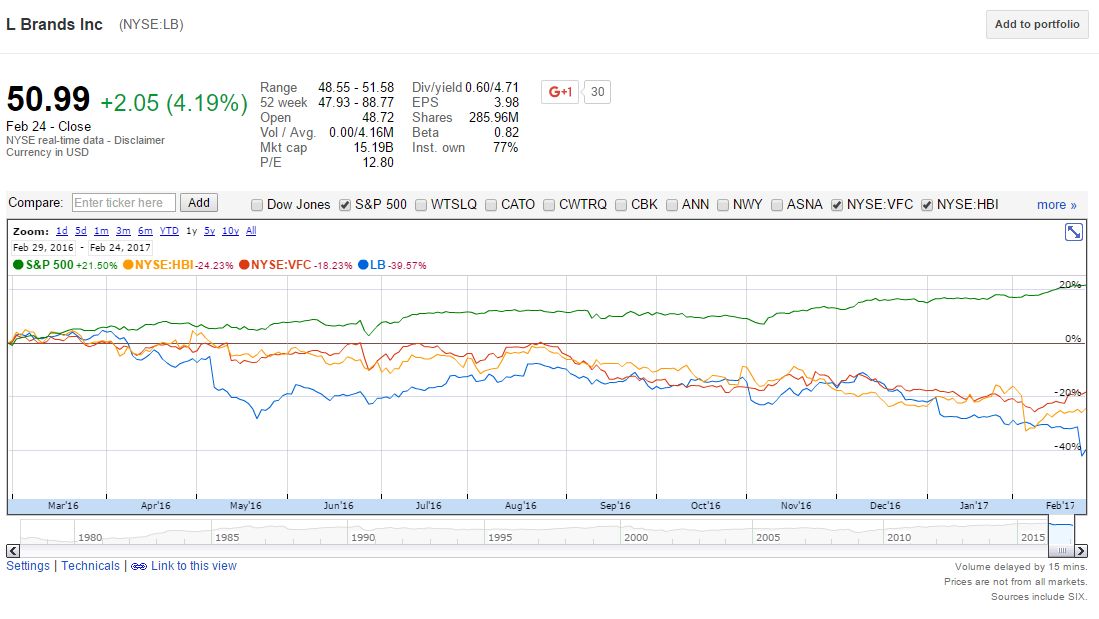Click the blue LB legend dot
The image size is (1099, 619).
[363, 265]
